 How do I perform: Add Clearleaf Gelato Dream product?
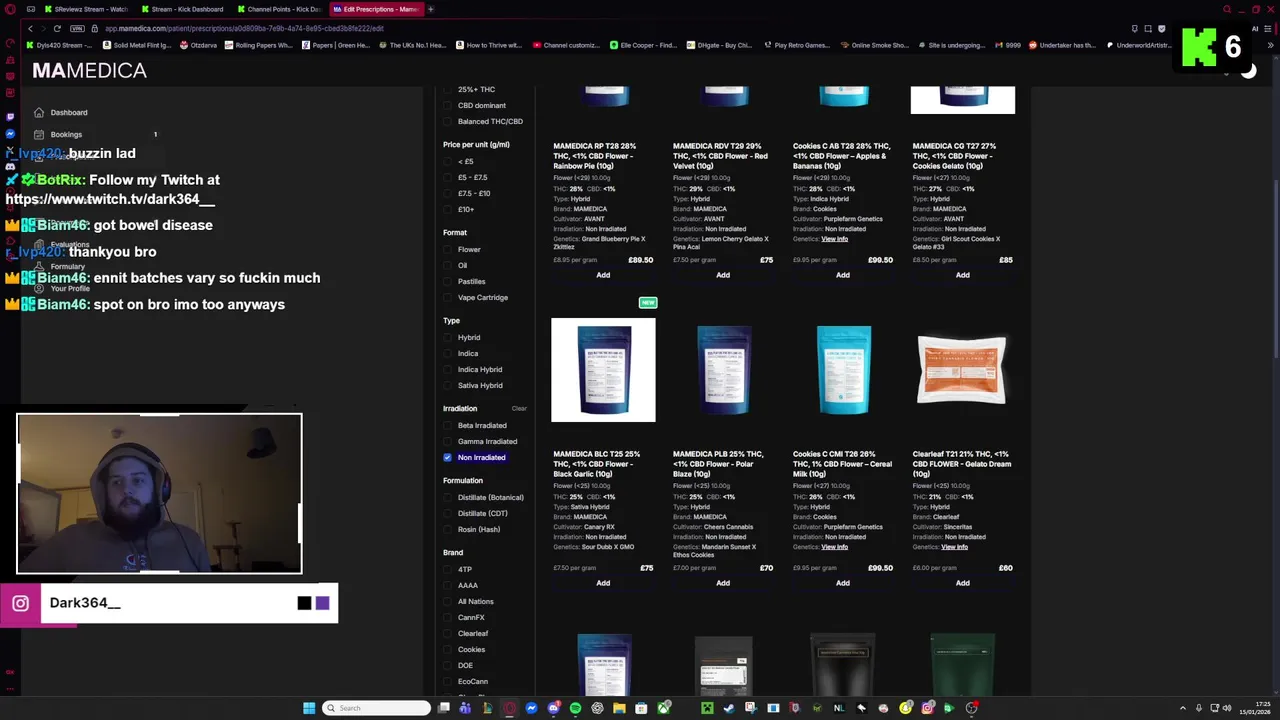[962, 583]
